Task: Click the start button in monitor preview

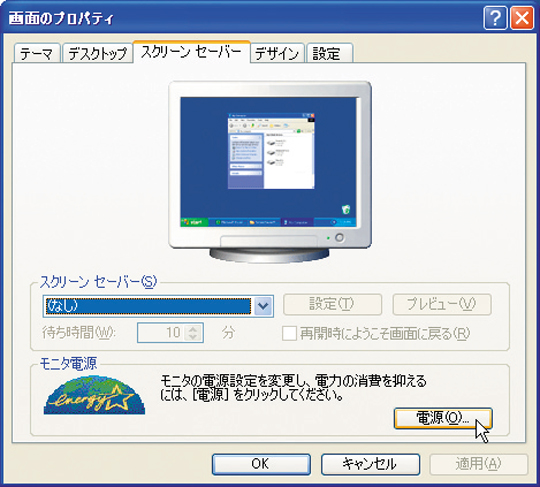Action: click(194, 222)
